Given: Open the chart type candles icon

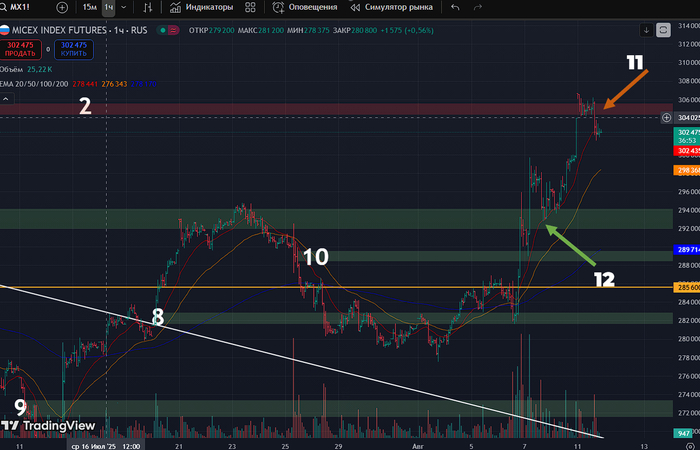Looking at the screenshot, I should click(148, 7).
